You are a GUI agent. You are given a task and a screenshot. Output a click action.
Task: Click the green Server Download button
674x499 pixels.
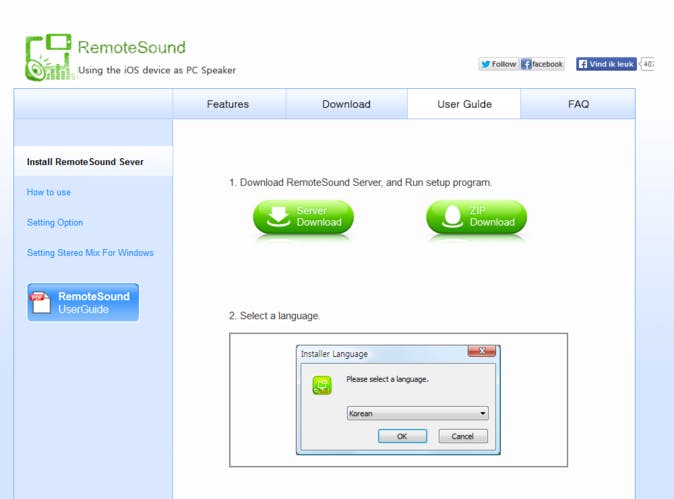click(x=303, y=217)
